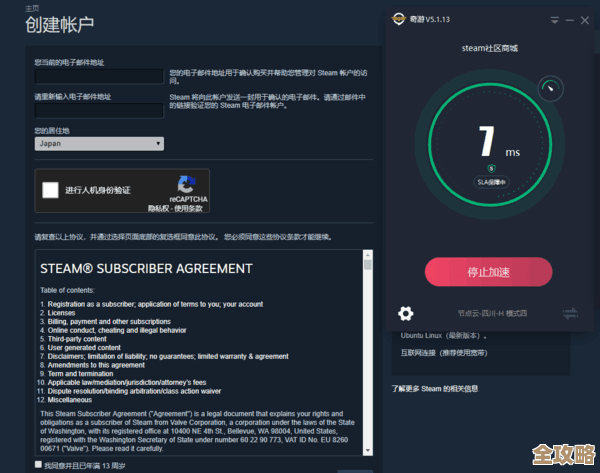
Task: Click the 7 ms latency readout
Action: click(499, 142)
